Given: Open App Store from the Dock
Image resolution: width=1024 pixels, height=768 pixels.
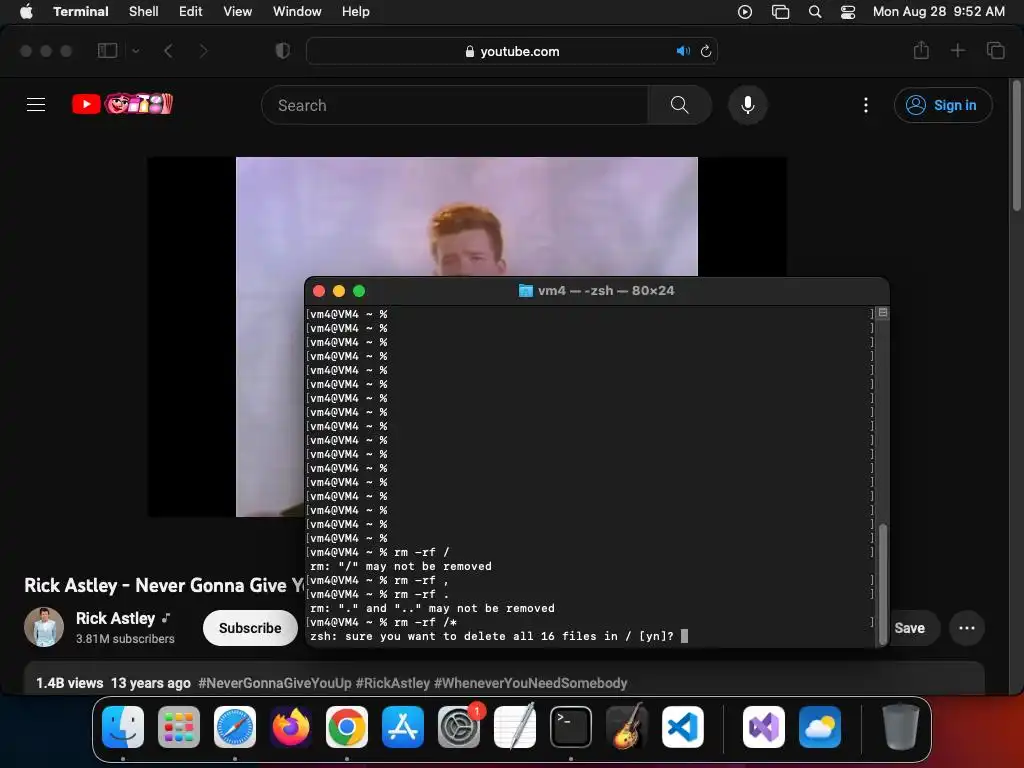Looking at the screenshot, I should [403, 727].
